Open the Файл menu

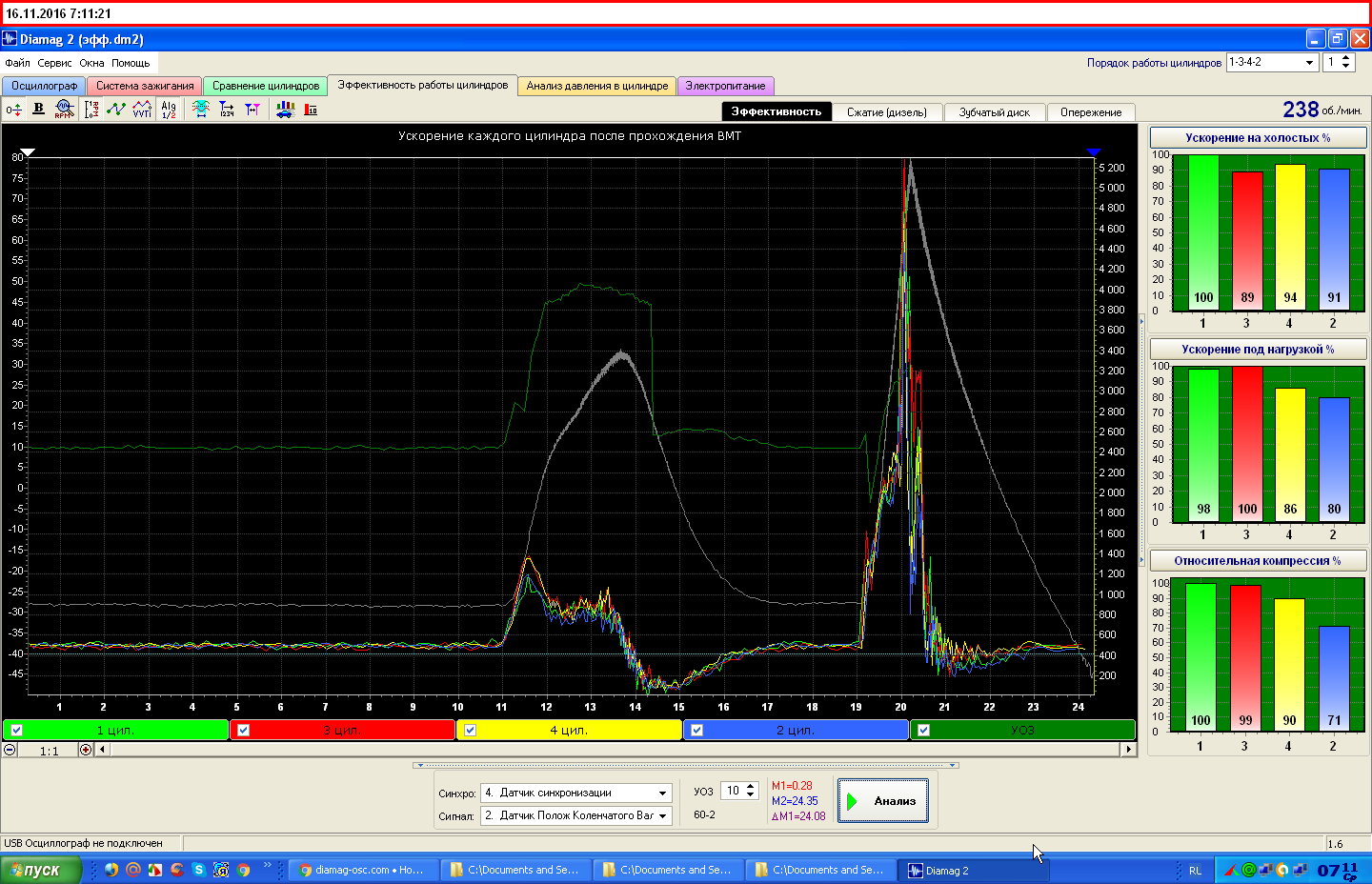point(17,63)
